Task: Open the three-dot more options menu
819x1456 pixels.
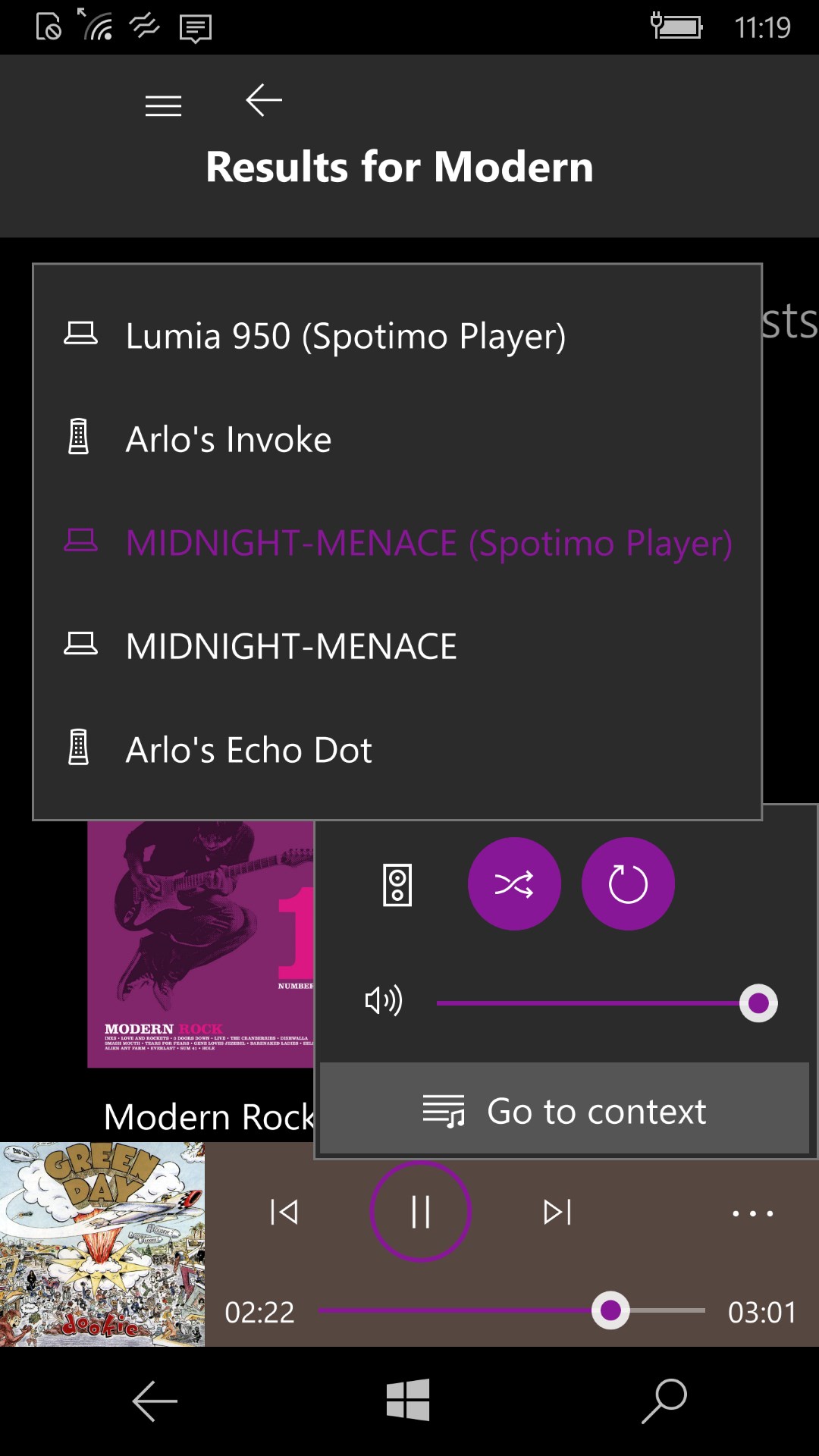Action: (x=752, y=1213)
